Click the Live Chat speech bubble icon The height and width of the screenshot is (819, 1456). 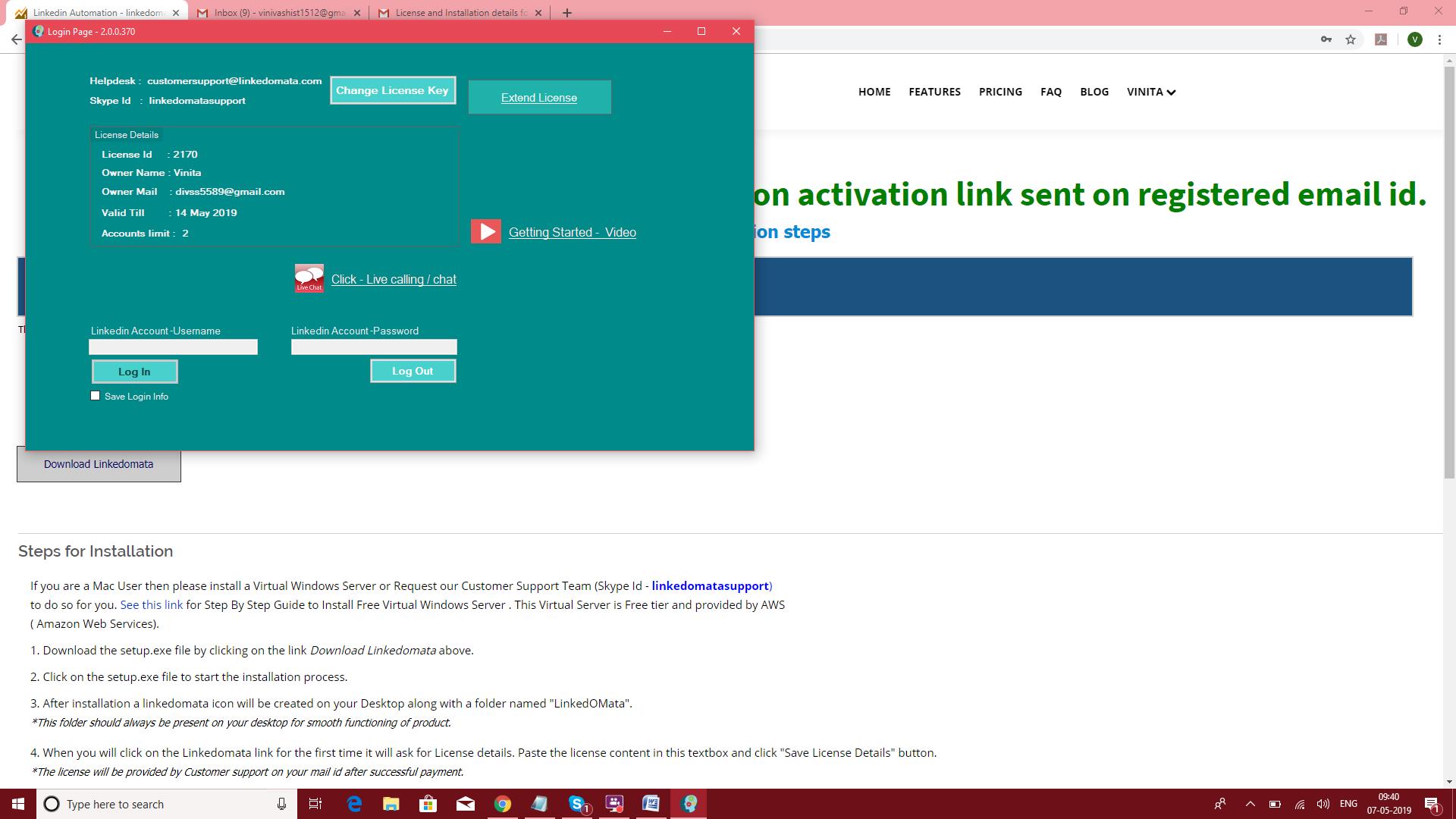[309, 278]
